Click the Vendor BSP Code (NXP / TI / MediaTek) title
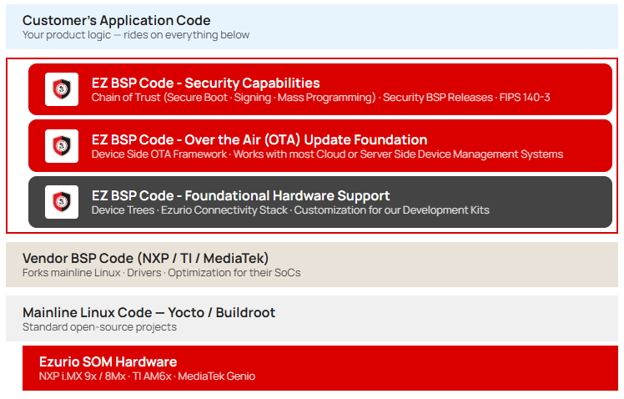The height and width of the screenshot is (399, 624). pos(146,258)
